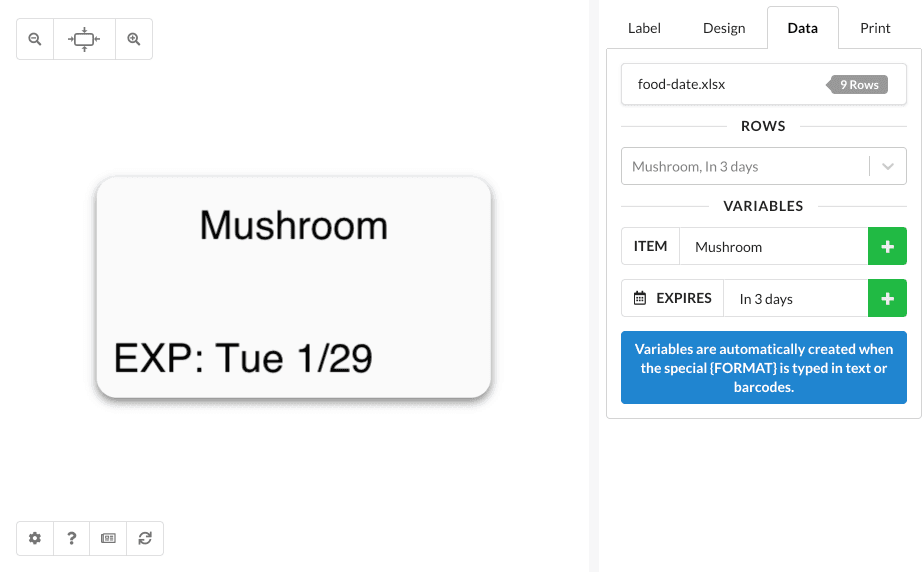Open the rows dropdown showing Mushroom
Screen dimensions: 924x572
click(745, 167)
